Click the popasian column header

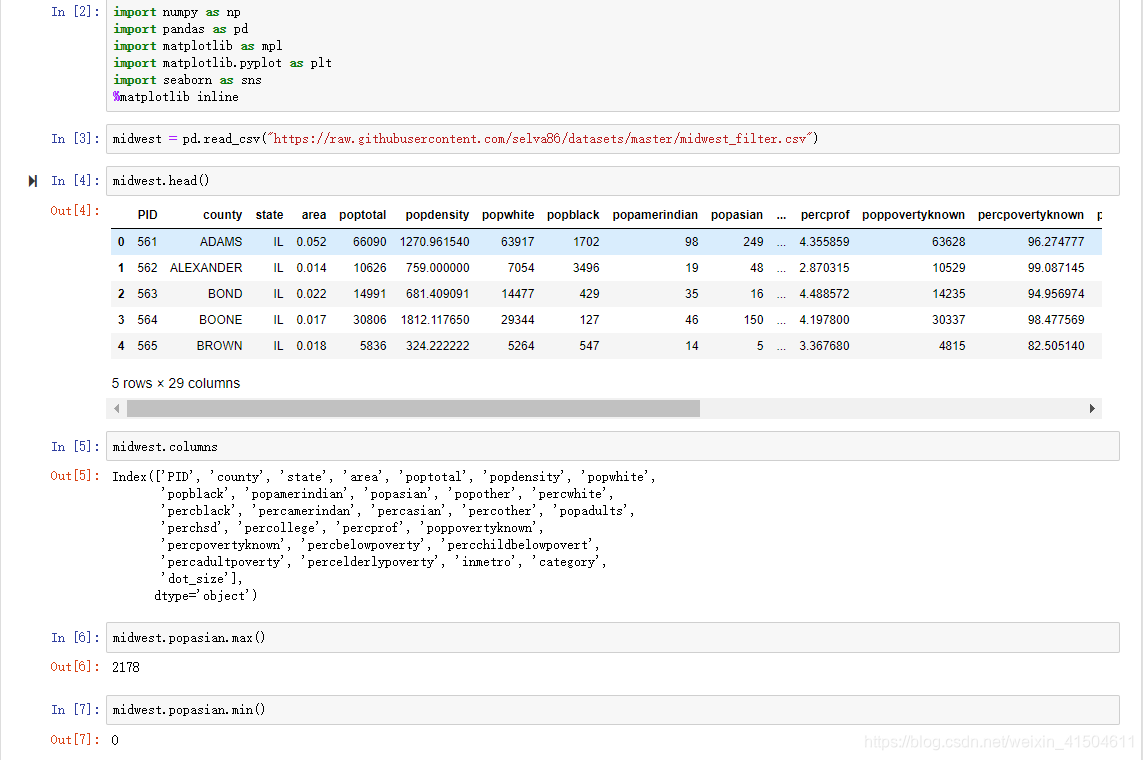[x=736, y=215]
